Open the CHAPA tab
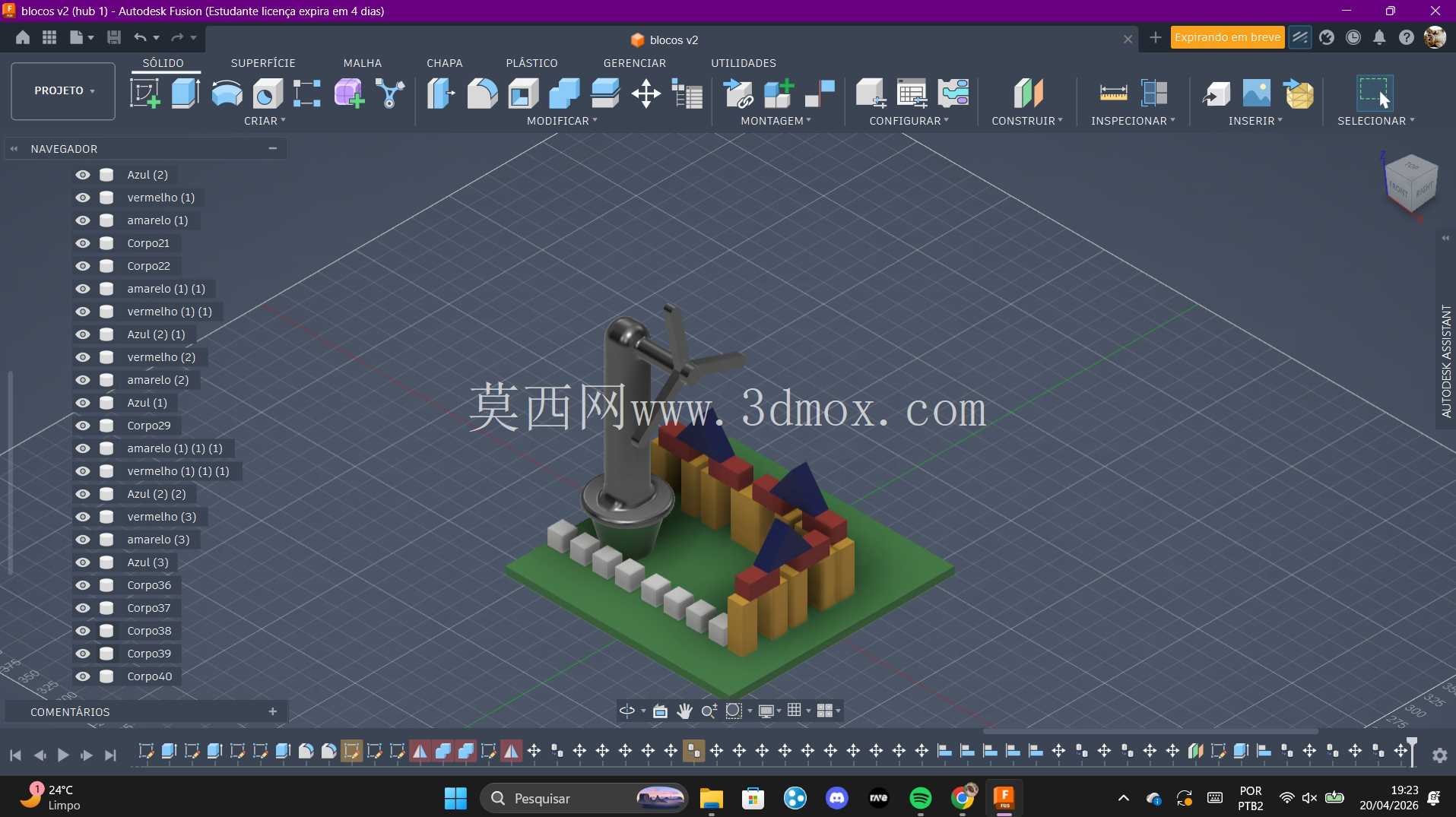This screenshot has height=817, width=1456. [445, 63]
